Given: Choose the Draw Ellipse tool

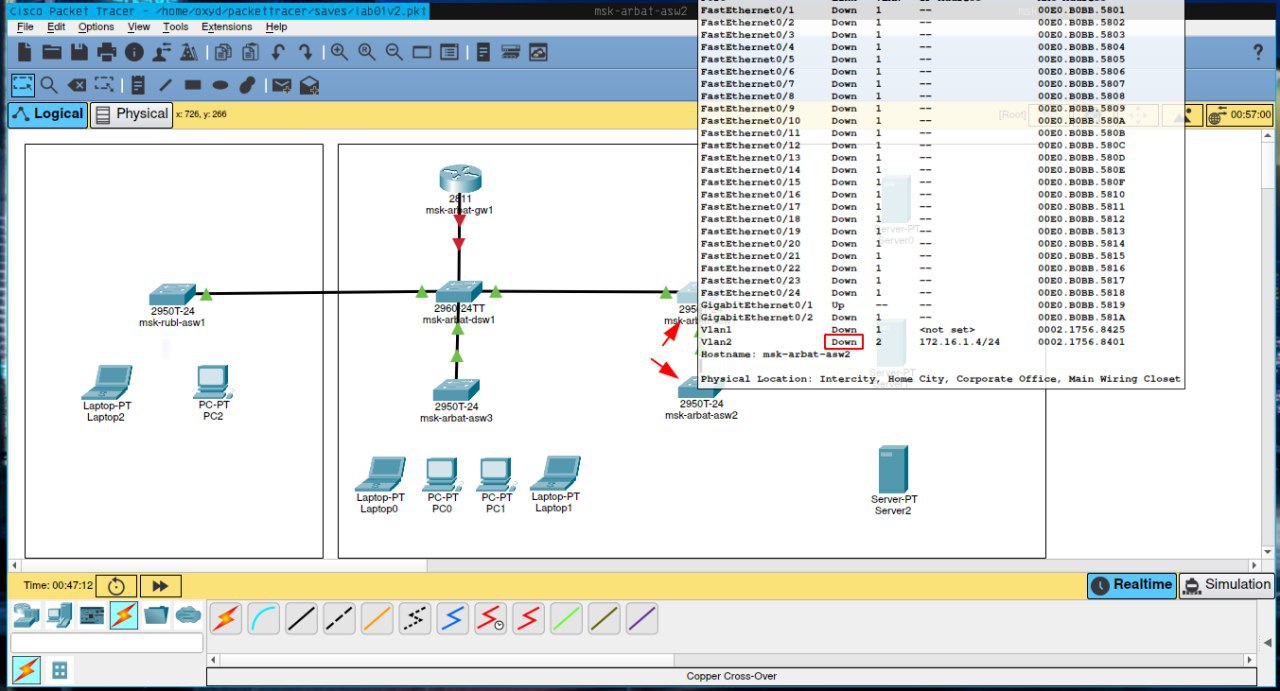Looking at the screenshot, I should 220,85.
